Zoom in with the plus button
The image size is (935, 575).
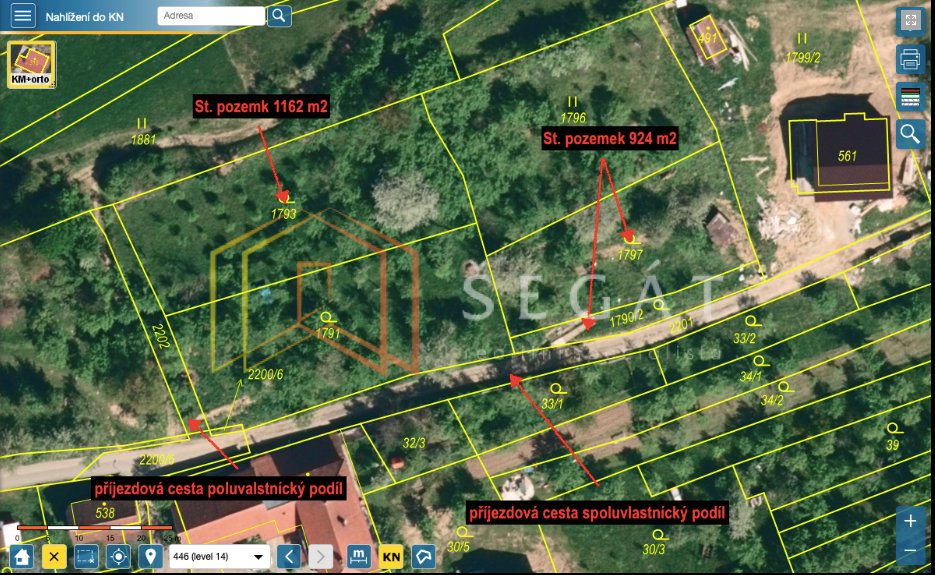pos(910,521)
